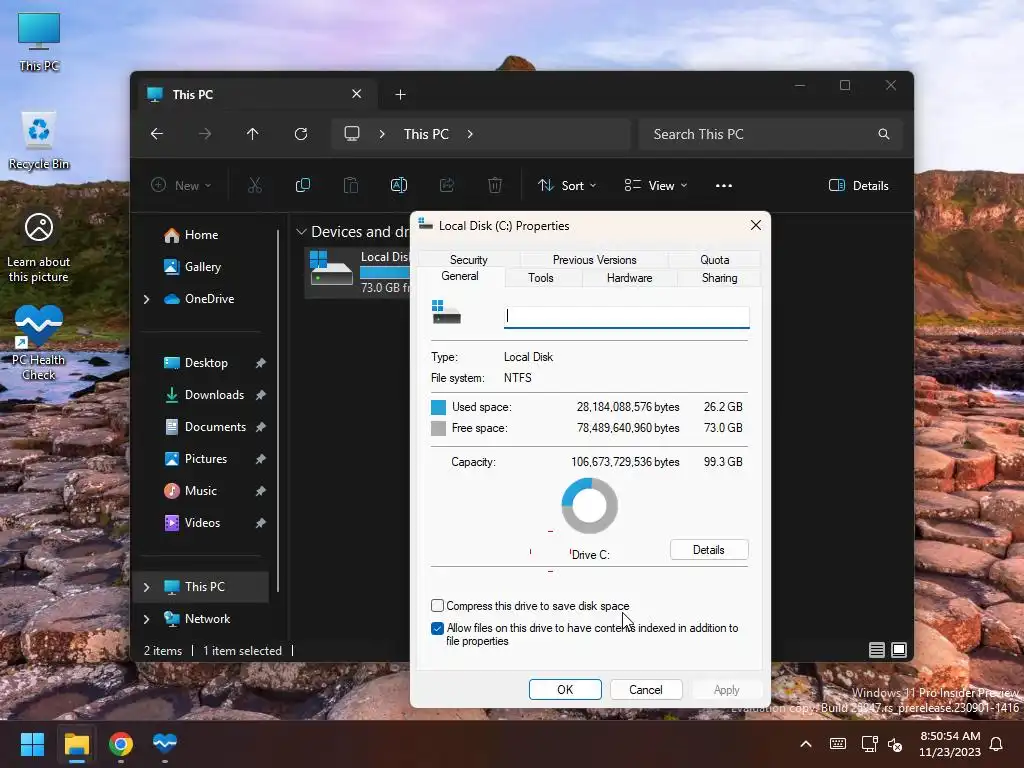Screen dimensions: 1024x768
Task: Switch to the Quota tab
Action: click(x=714, y=259)
